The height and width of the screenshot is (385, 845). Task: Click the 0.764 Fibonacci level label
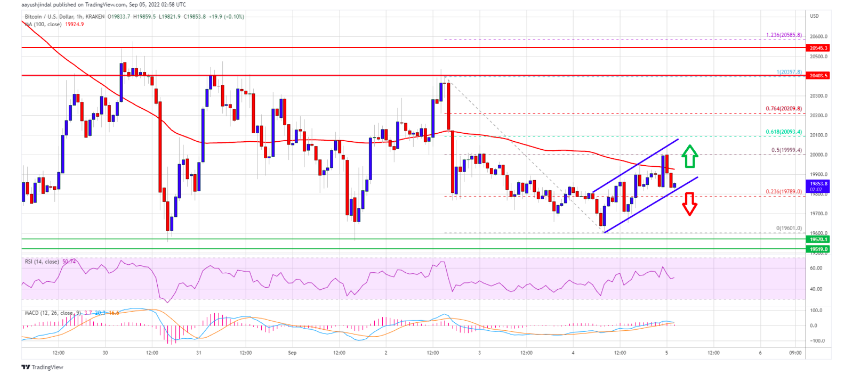(x=785, y=108)
